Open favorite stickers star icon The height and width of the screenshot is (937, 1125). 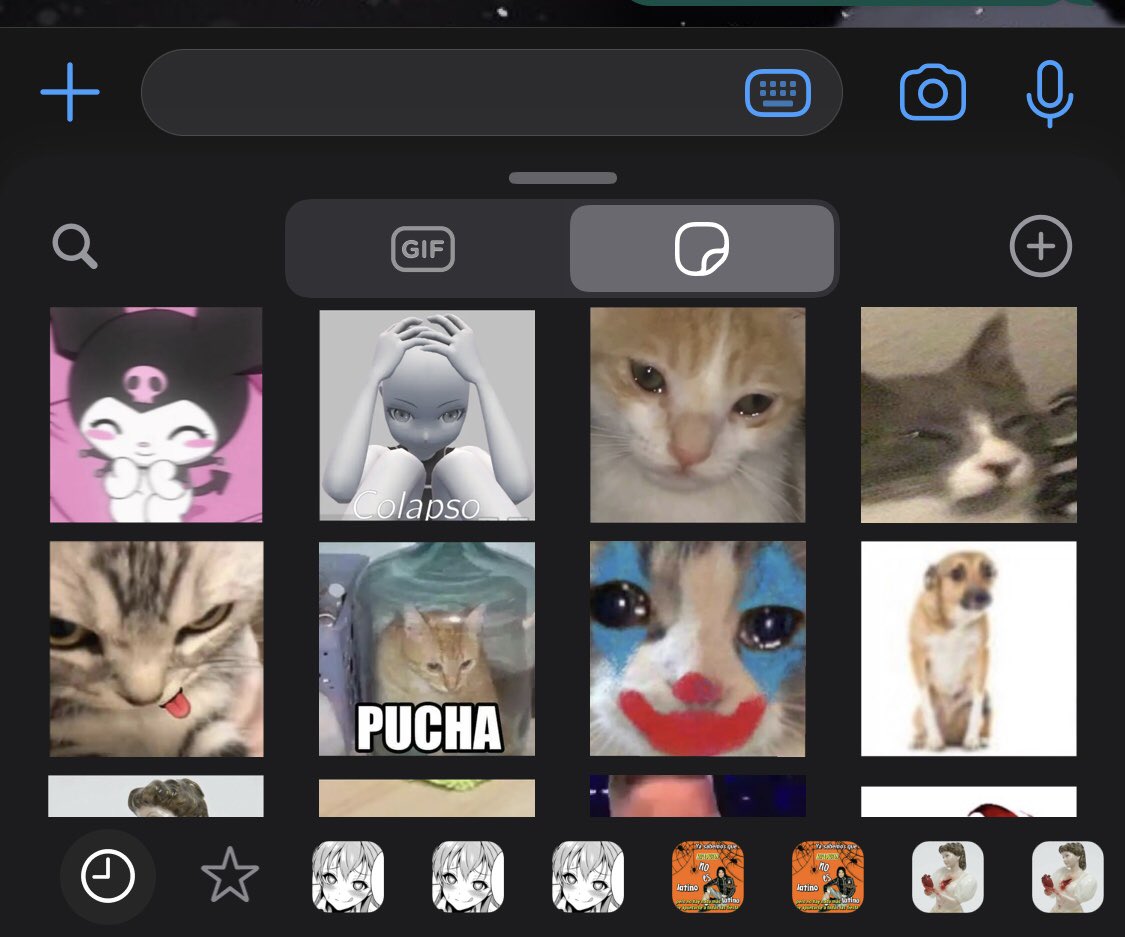[x=230, y=875]
